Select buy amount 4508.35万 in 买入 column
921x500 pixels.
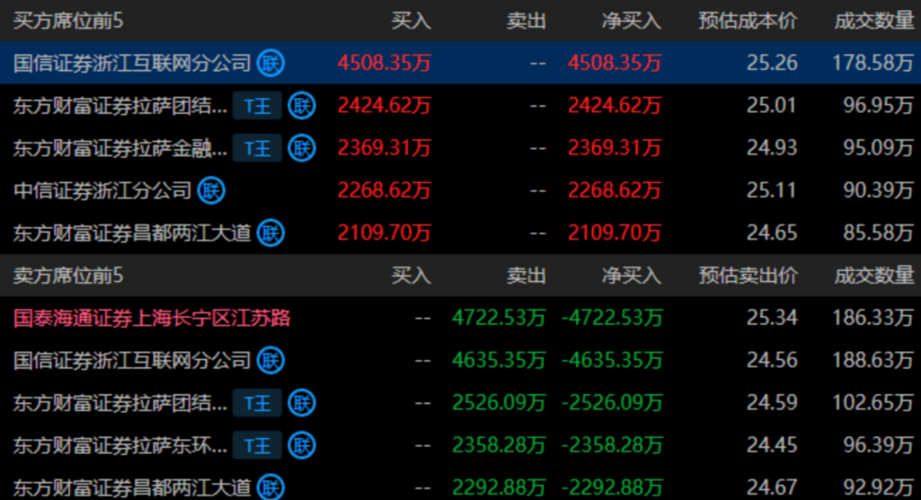pyautogui.click(x=384, y=63)
